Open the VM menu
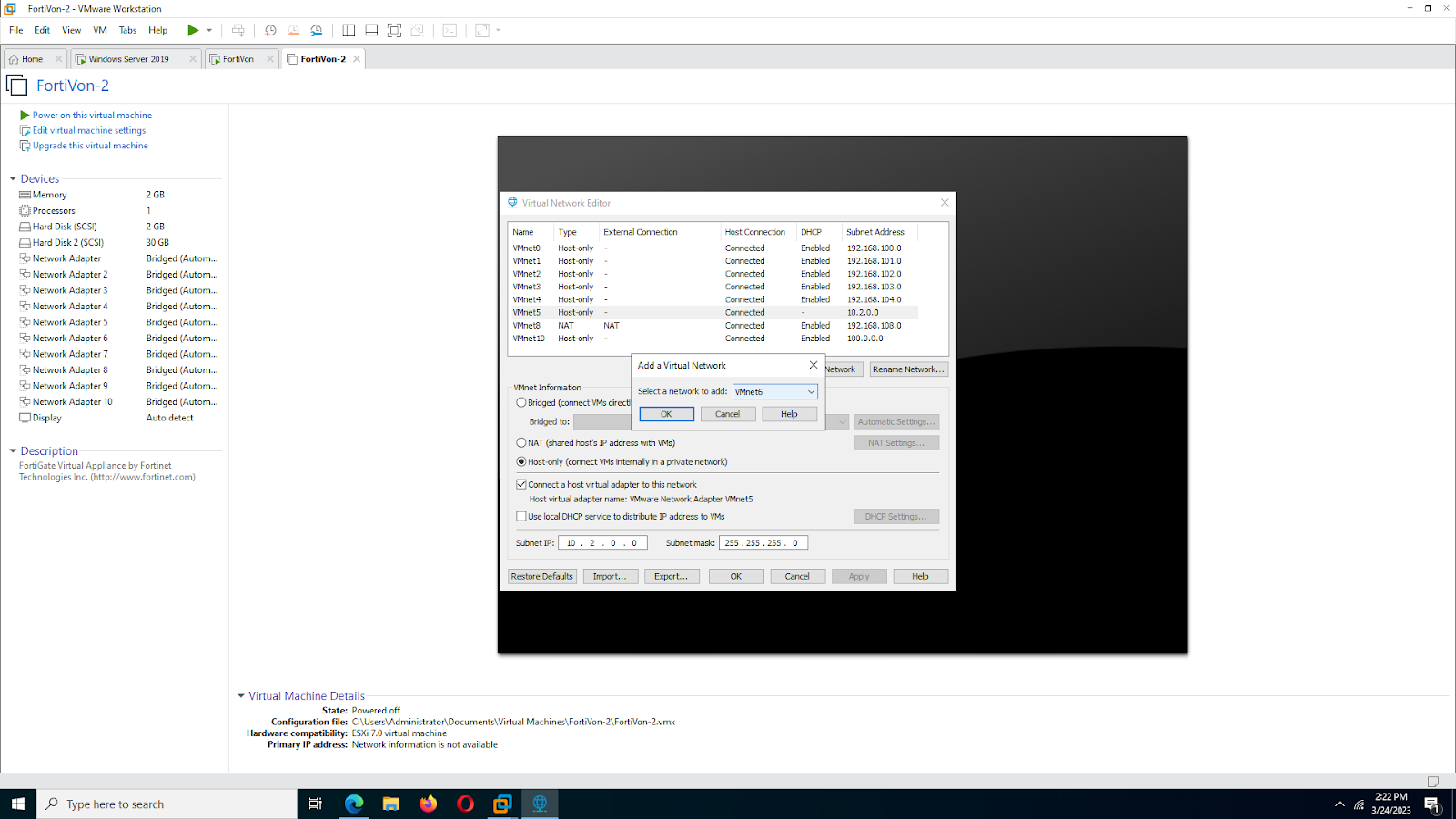 coord(100,30)
